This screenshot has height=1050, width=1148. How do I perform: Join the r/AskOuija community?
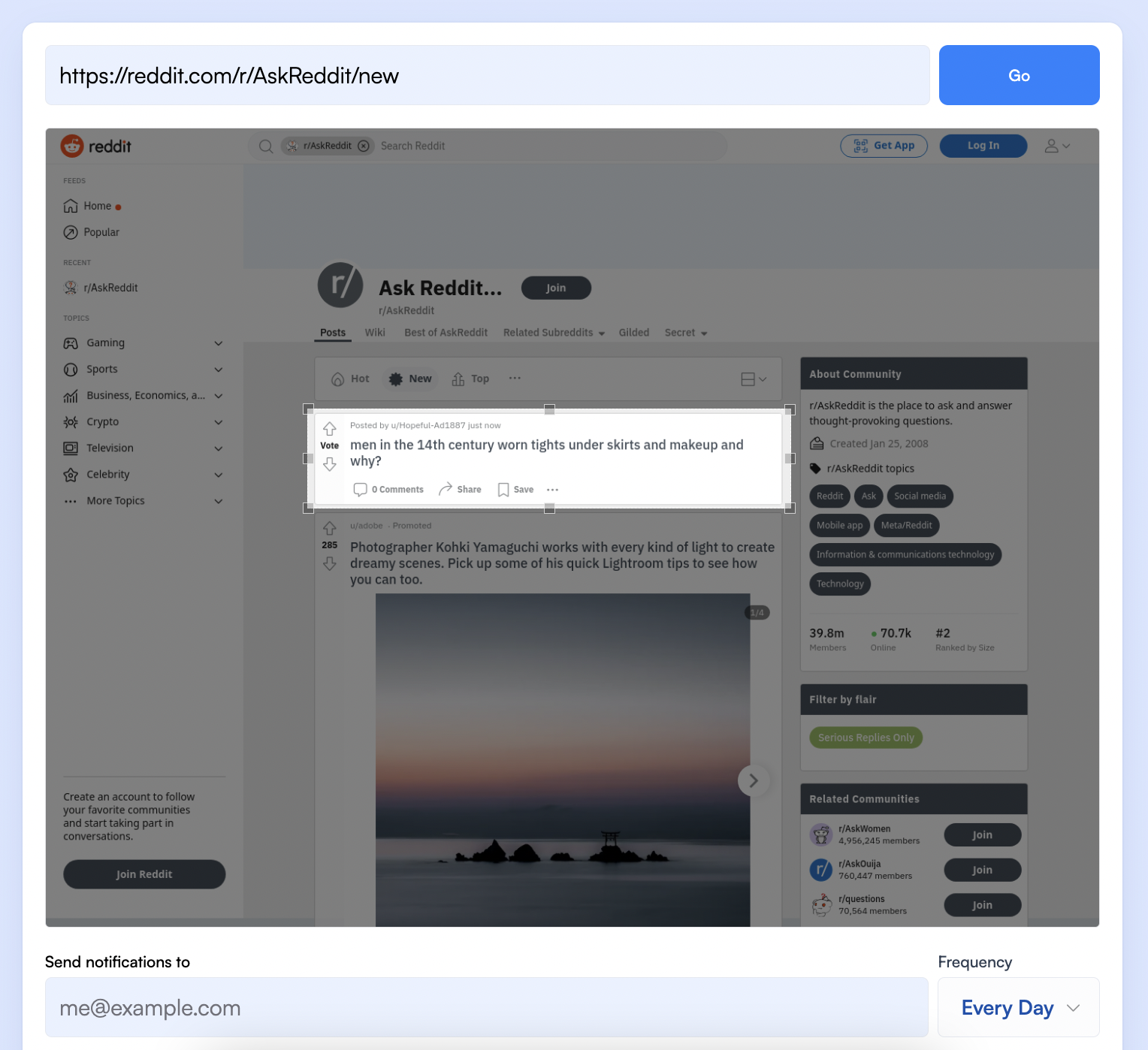pyautogui.click(x=982, y=870)
